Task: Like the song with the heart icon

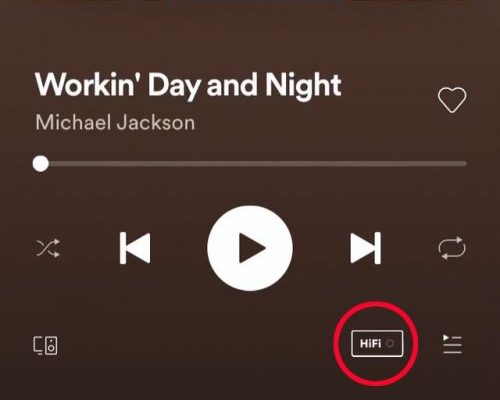Action: [x=452, y=100]
